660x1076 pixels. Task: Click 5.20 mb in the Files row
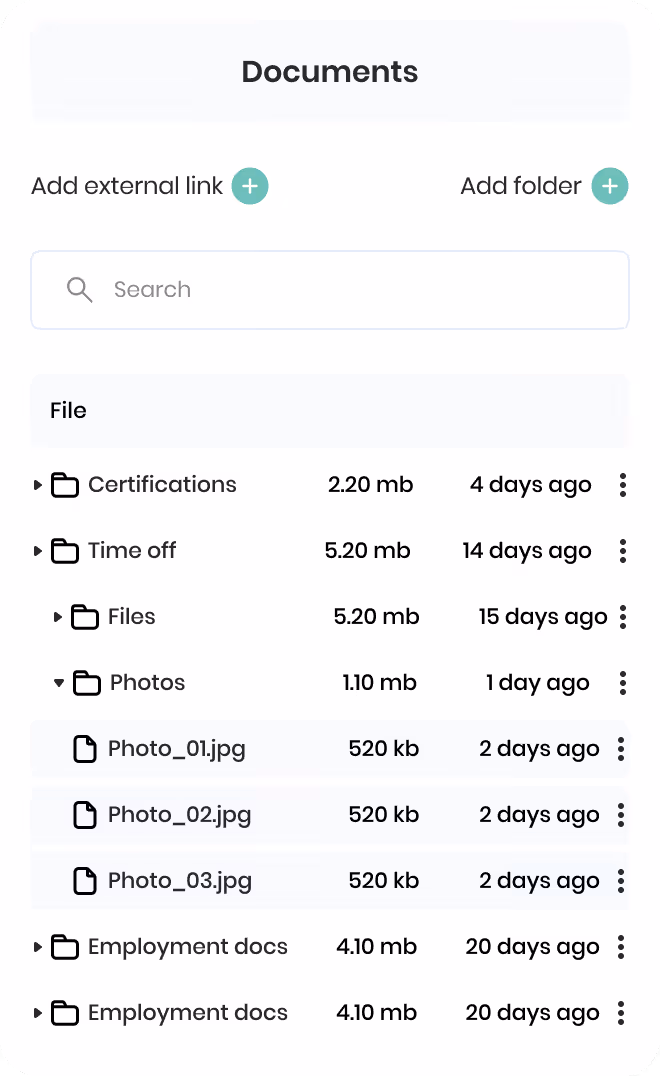click(x=377, y=616)
